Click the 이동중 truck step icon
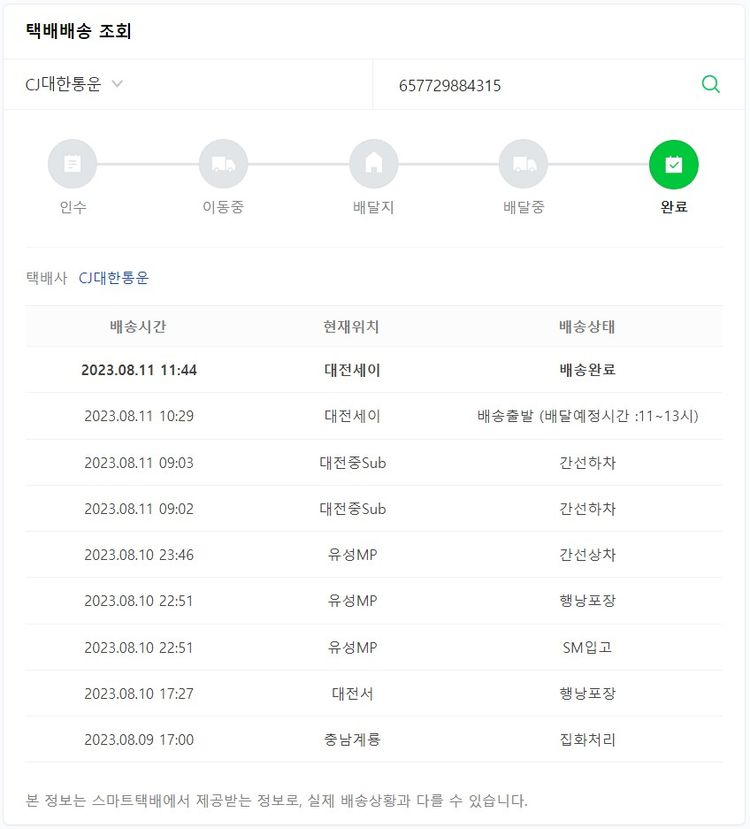750x829 pixels. click(223, 164)
